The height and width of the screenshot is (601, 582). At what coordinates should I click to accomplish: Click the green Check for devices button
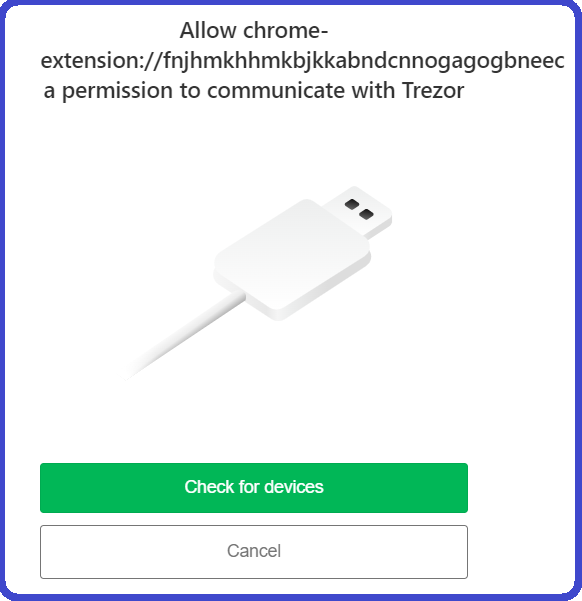pyautogui.click(x=254, y=488)
